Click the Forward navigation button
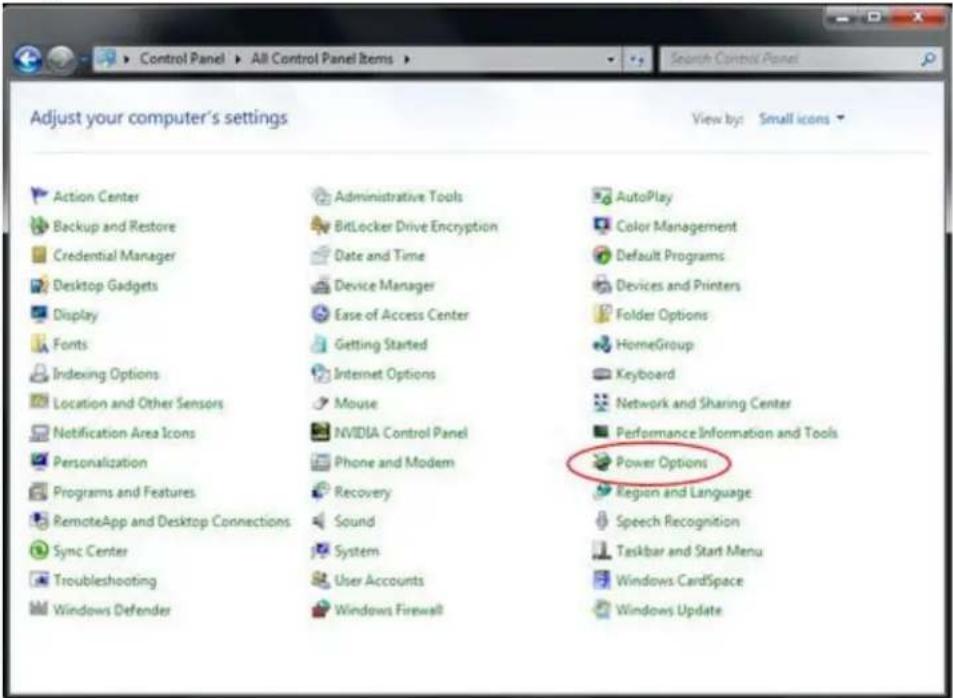The height and width of the screenshot is (698, 953). pyautogui.click(x=61, y=60)
